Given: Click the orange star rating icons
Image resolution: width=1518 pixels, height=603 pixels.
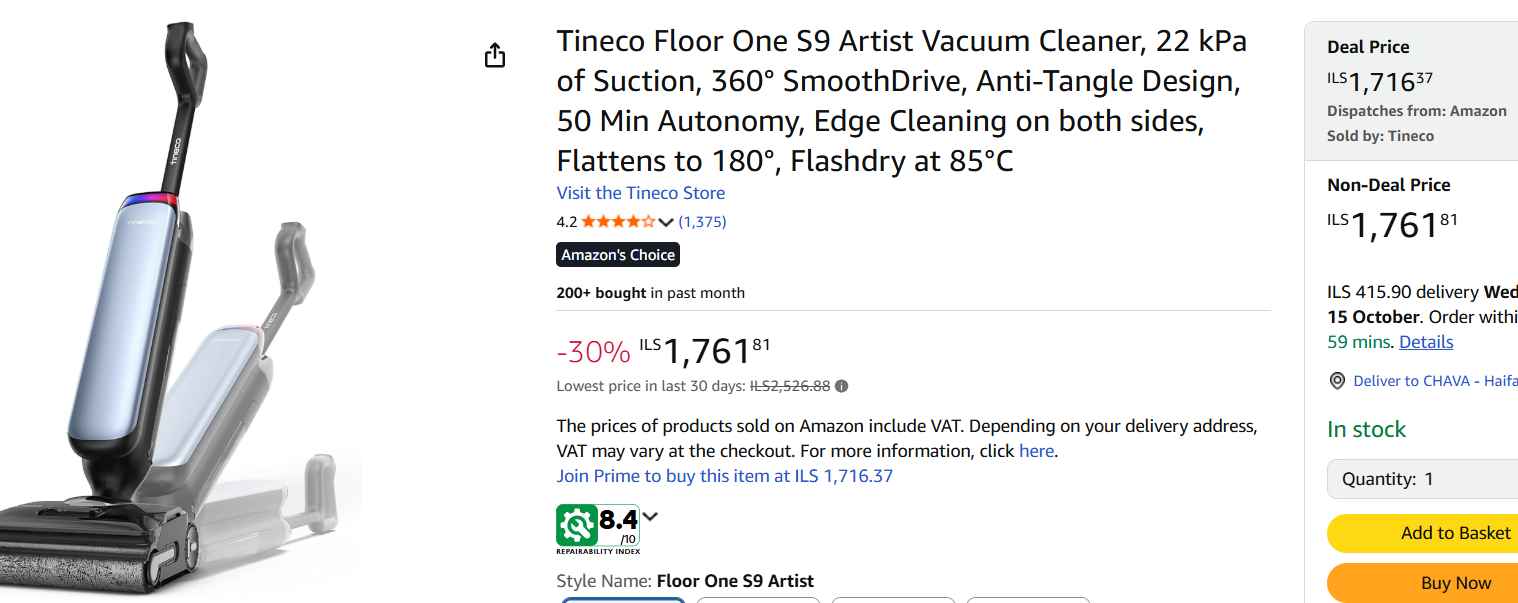Looking at the screenshot, I should click(618, 222).
